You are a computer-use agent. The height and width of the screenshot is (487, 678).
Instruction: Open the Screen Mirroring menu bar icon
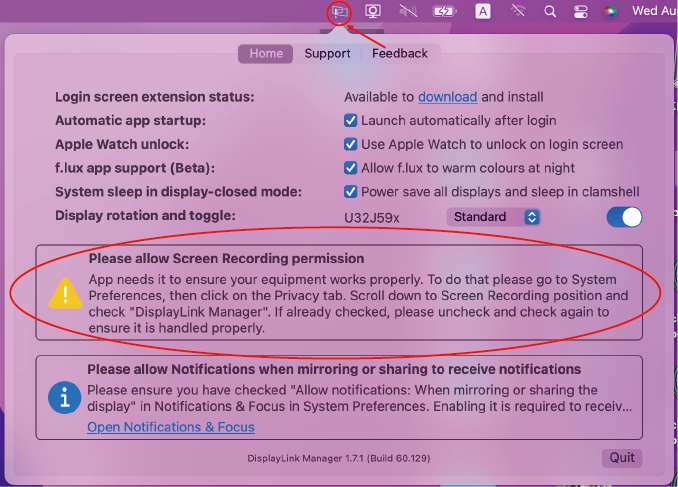[x=373, y=12]
